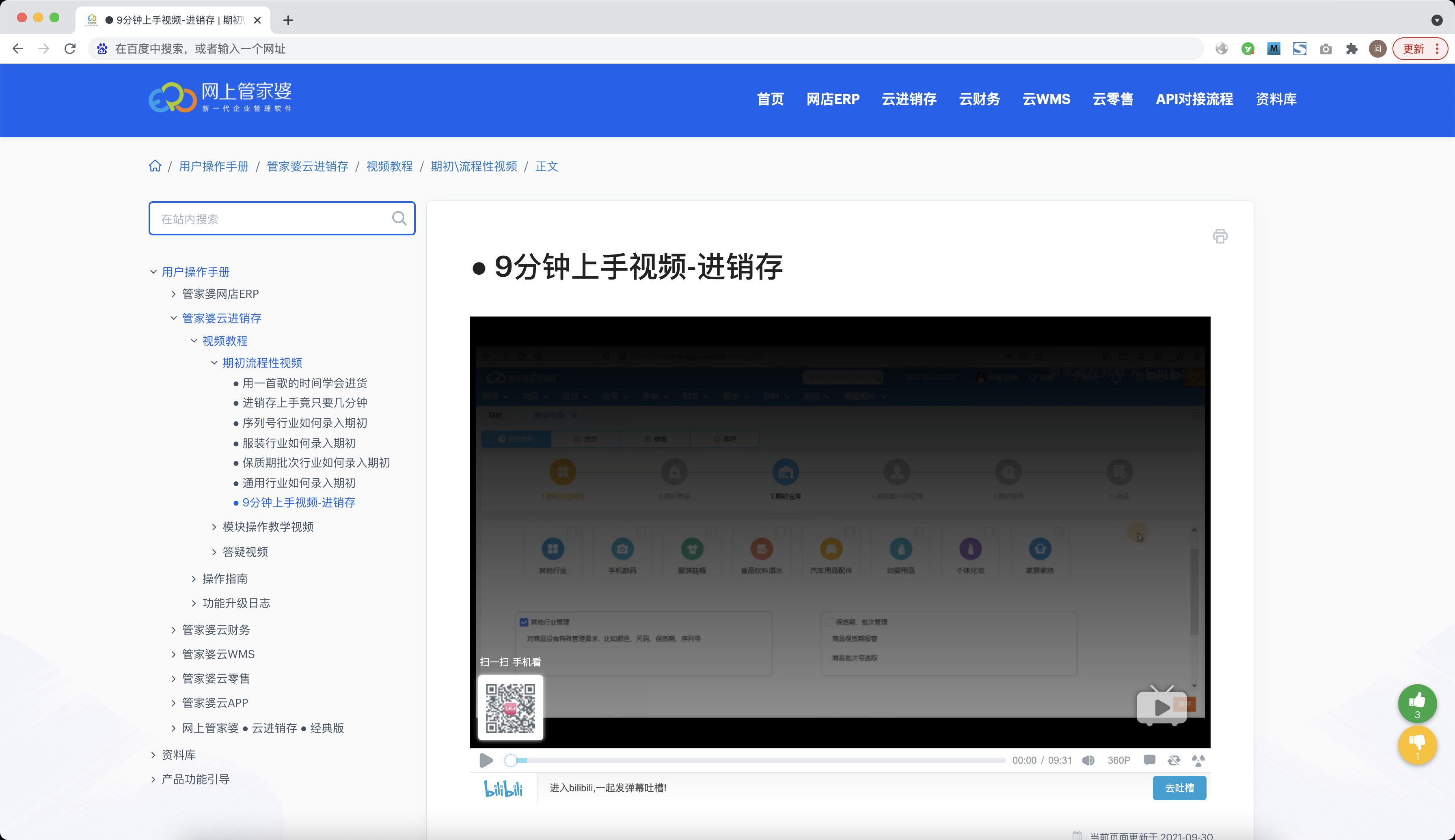1455x840 pixels.
Task: Click the 网上管家婆 site logo
Action: click(x=220, y=97)
